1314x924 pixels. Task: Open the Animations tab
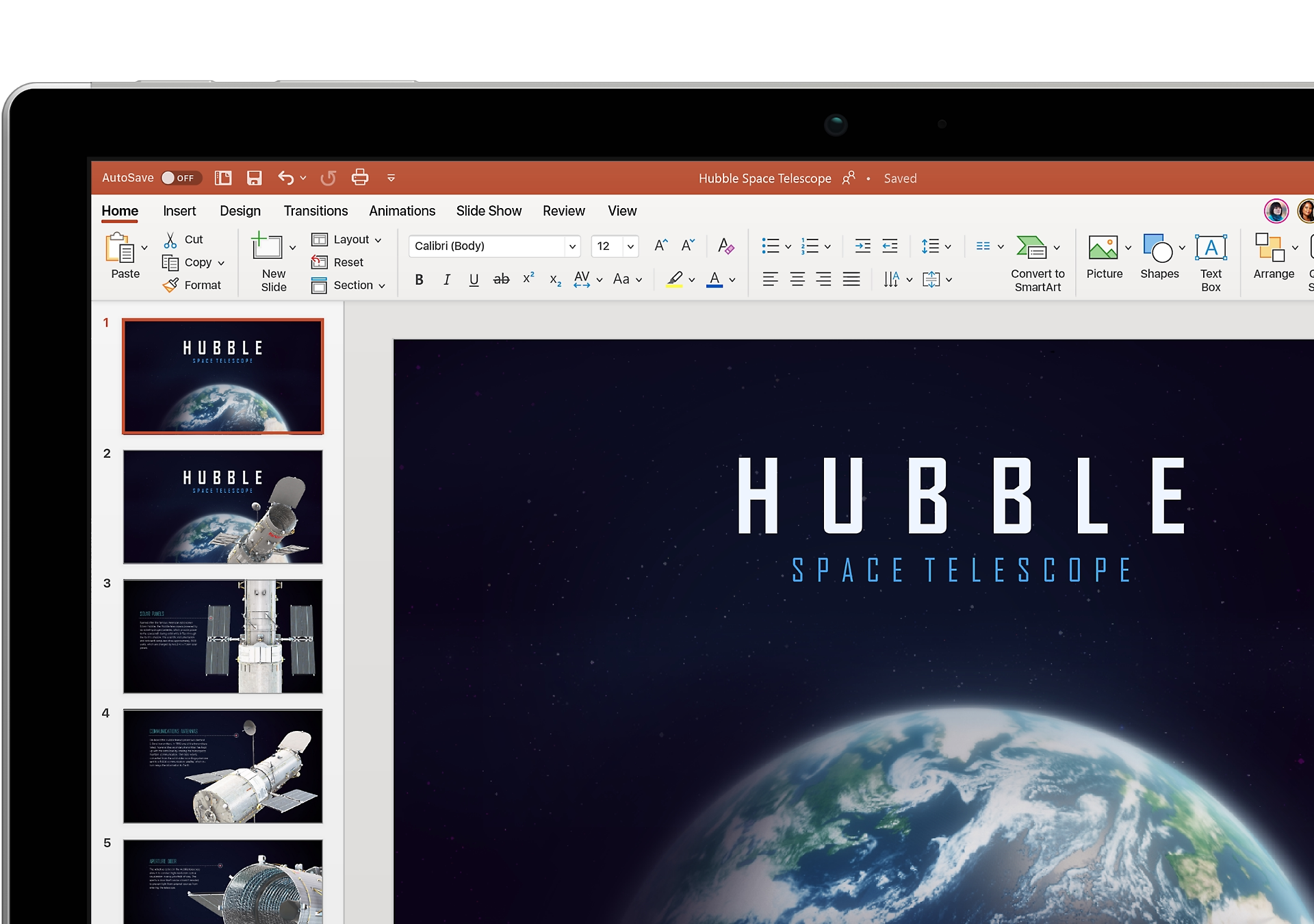tap(402, 210)
